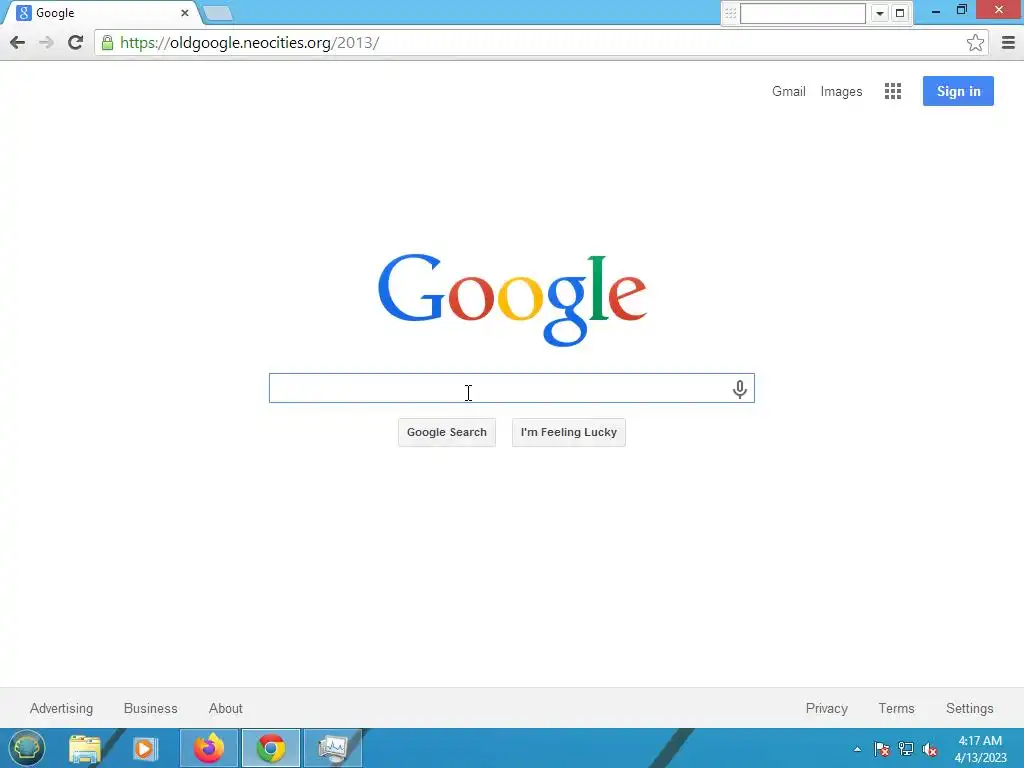
Task: Open the About footer link
Action: click(x=225, y=709)
